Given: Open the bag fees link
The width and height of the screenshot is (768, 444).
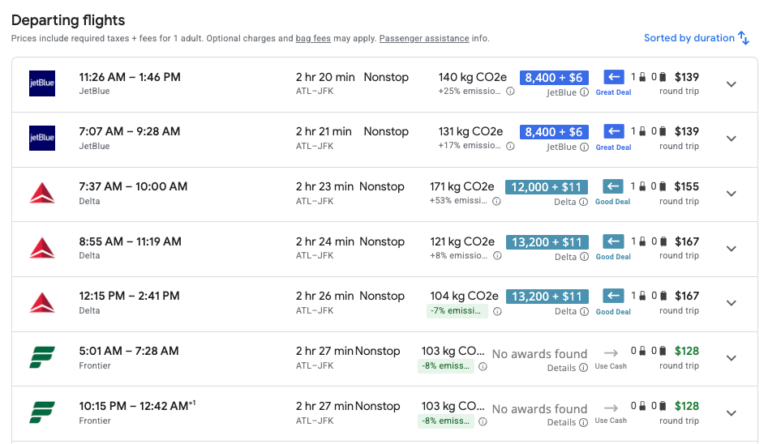Looking at the screenshot, I should (313, 38).
